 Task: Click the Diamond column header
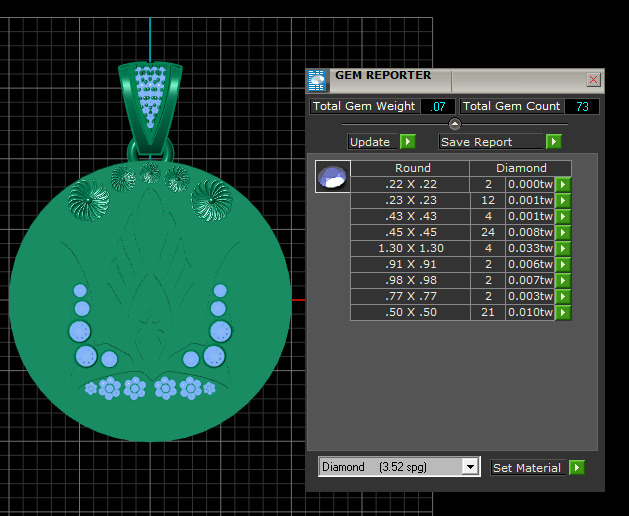(x=521, y=168)
